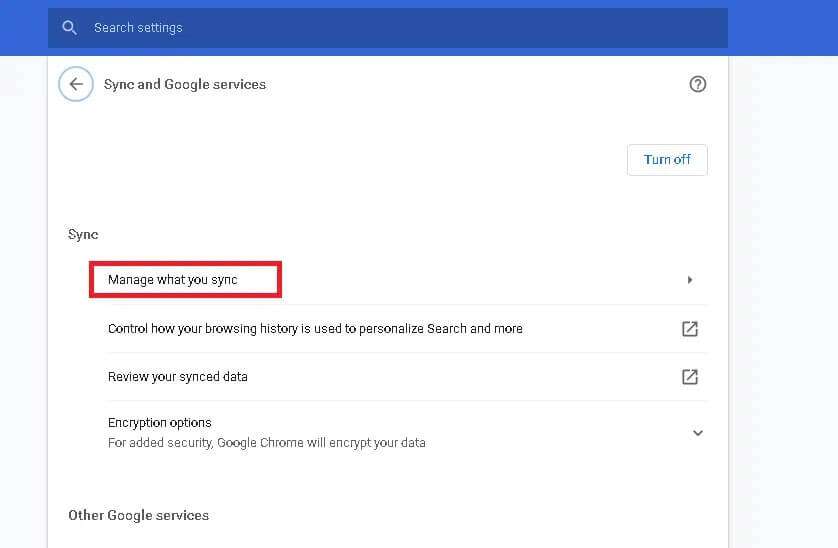Turn off sync with Turn off button
838x548 pixels.
[667, 159]
